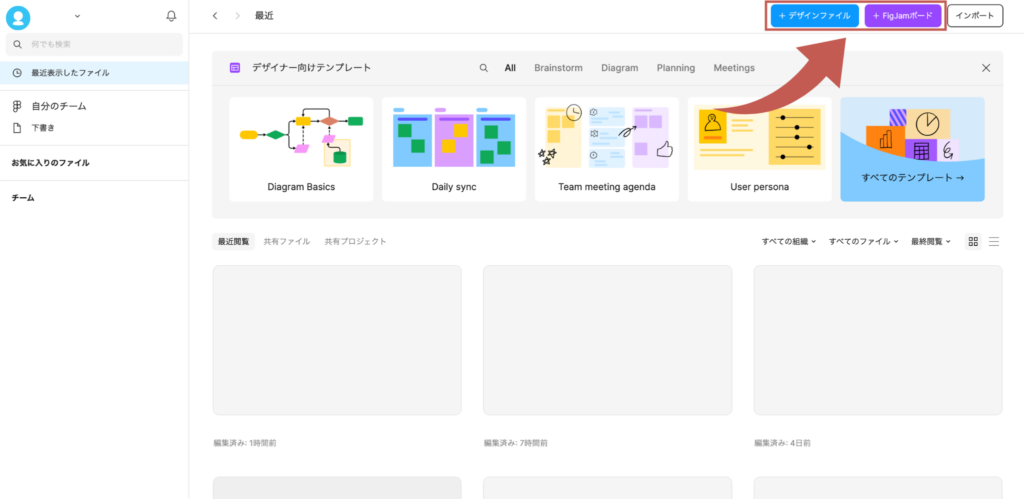
Task: Click the FigJamボード create button
Action: tap(903, 16)
